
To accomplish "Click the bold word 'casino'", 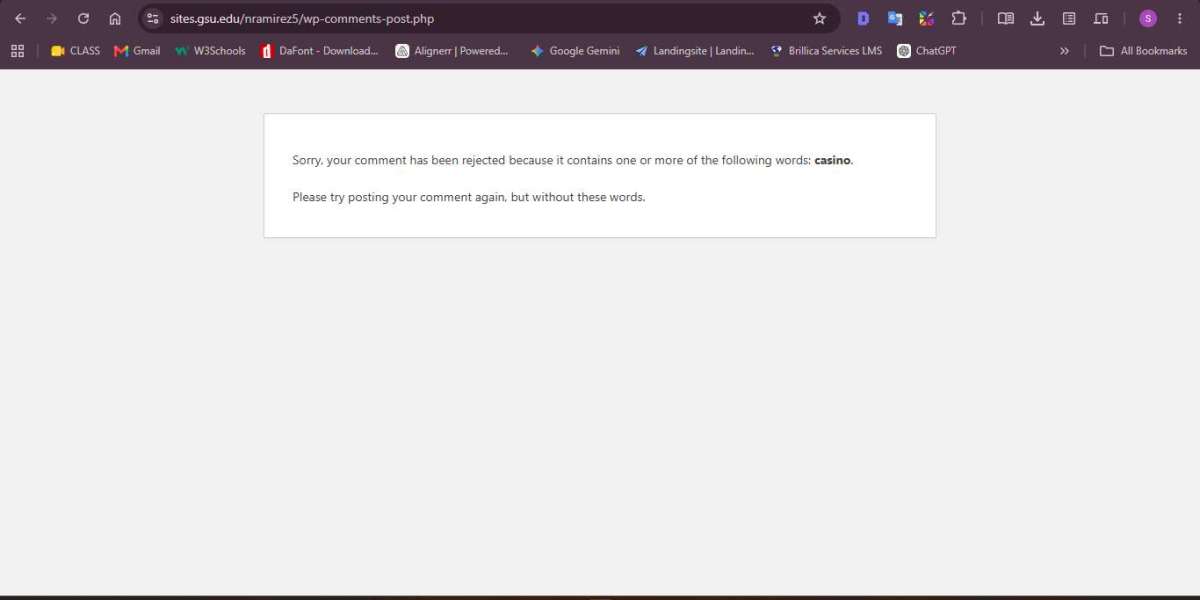I will [x=832, y=160].
